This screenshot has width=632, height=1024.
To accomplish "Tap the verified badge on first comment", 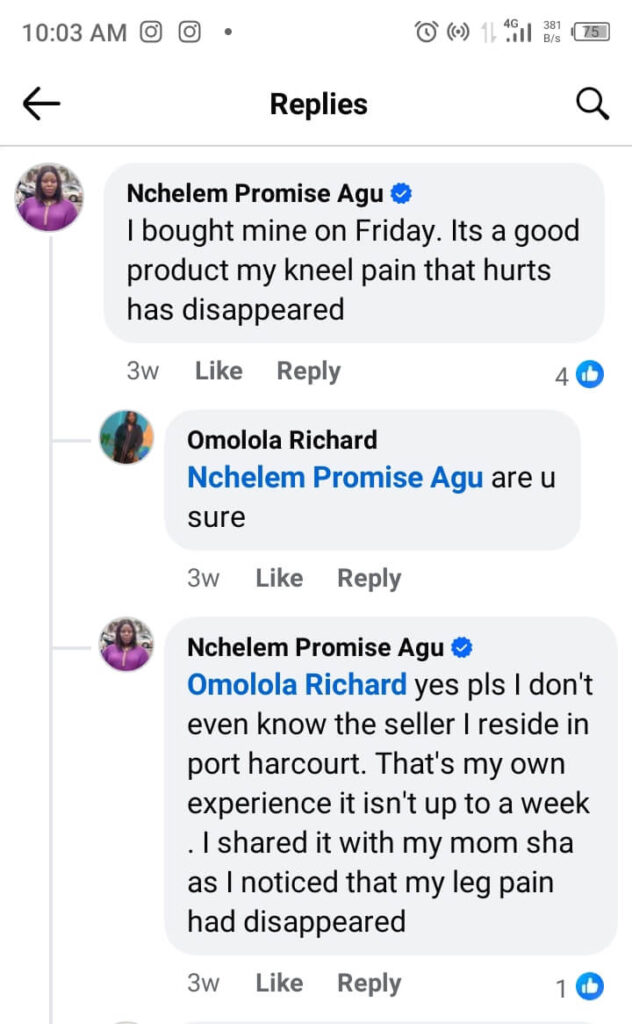I will click(402, 193).
